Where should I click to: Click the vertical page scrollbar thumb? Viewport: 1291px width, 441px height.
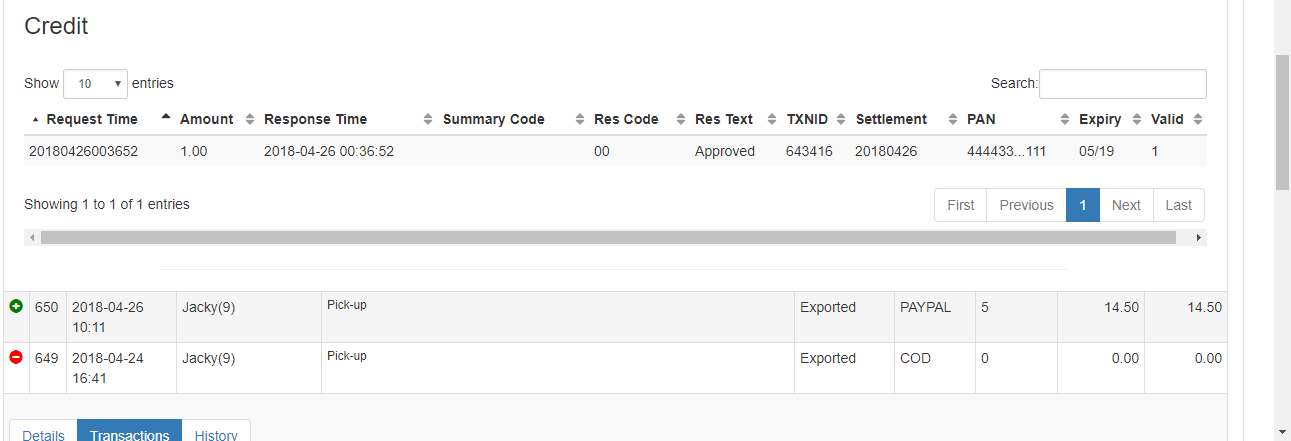(x=1282, y=122)
